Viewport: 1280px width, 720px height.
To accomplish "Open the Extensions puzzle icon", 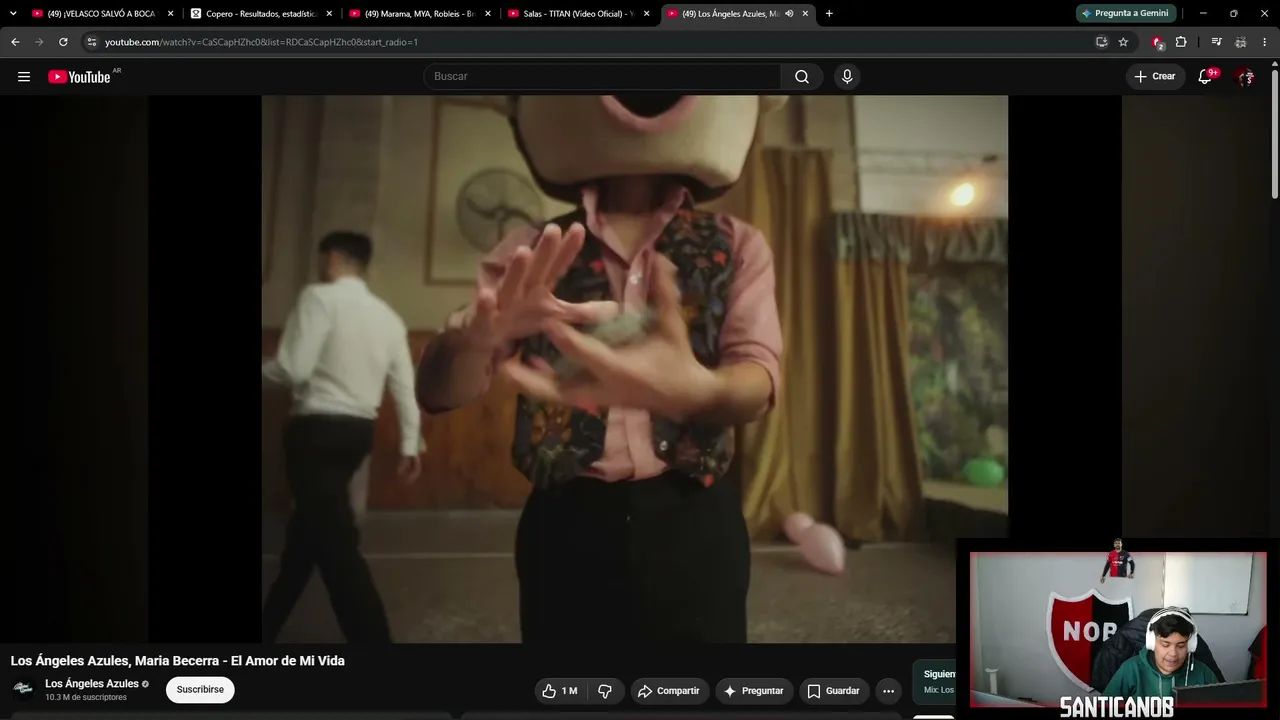I will click(1181, 42).
